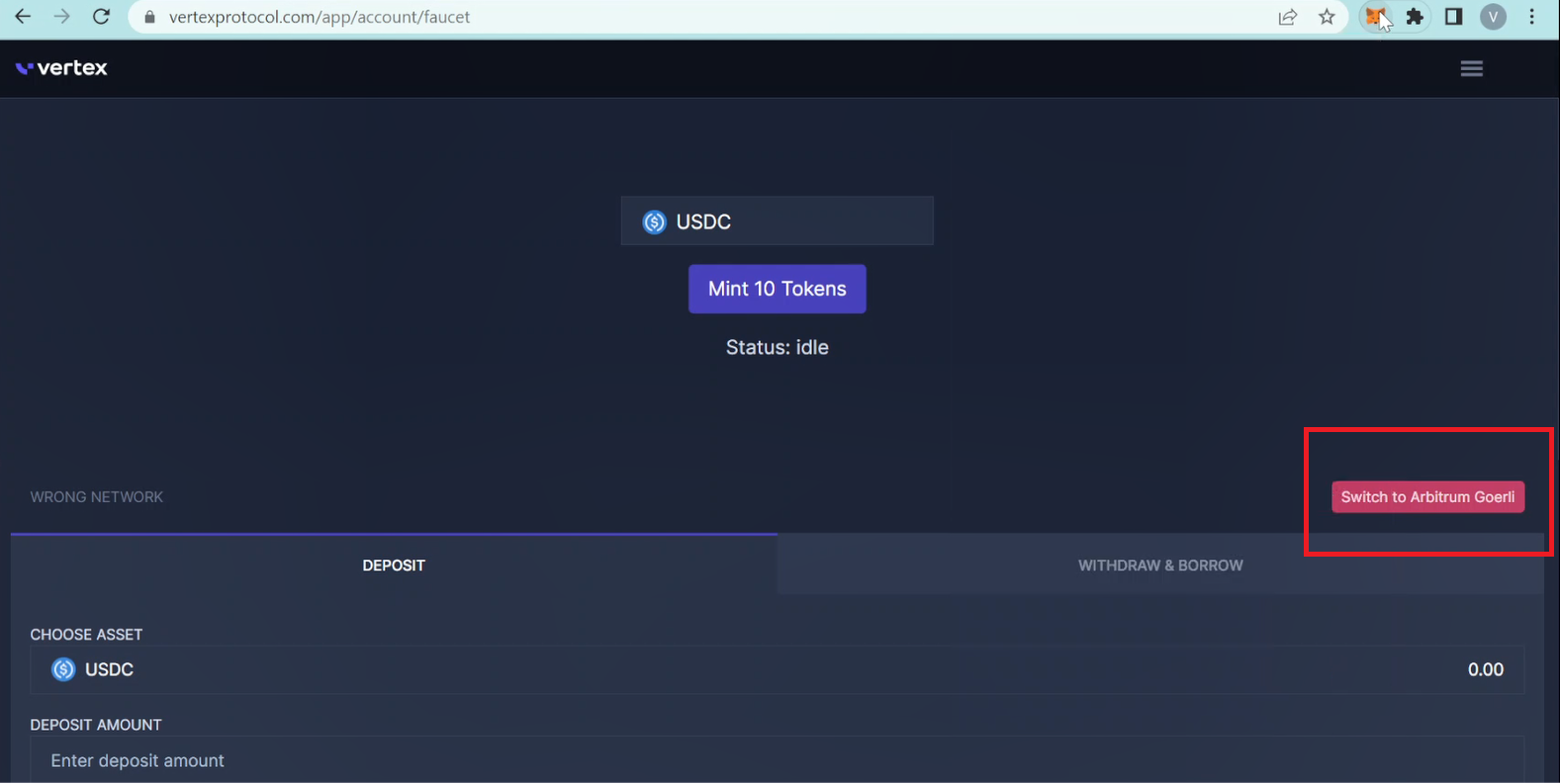Open the V profile avatar
The image size is (1560, 784).
[1493, 17]
